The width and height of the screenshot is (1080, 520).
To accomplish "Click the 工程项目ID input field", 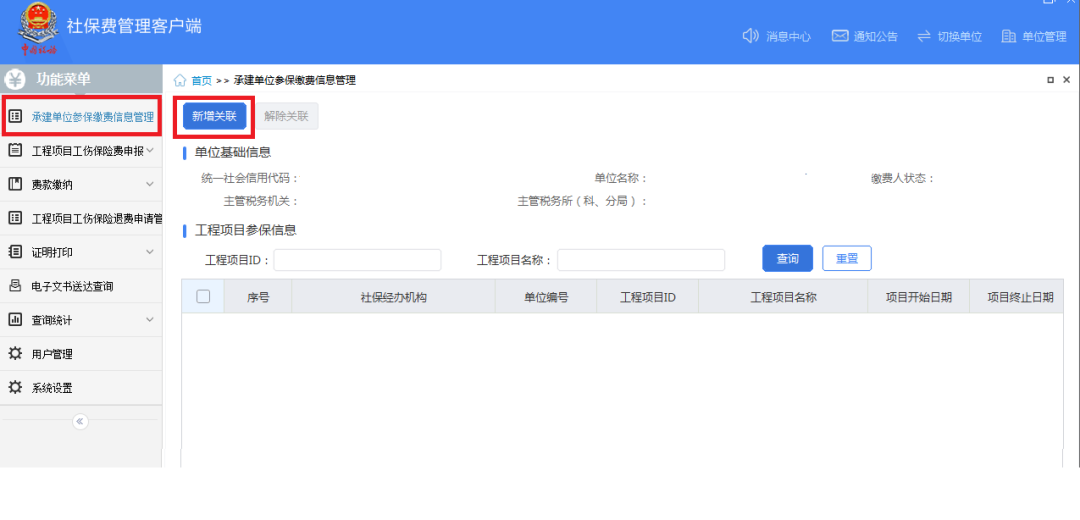I will pos(357,260).
